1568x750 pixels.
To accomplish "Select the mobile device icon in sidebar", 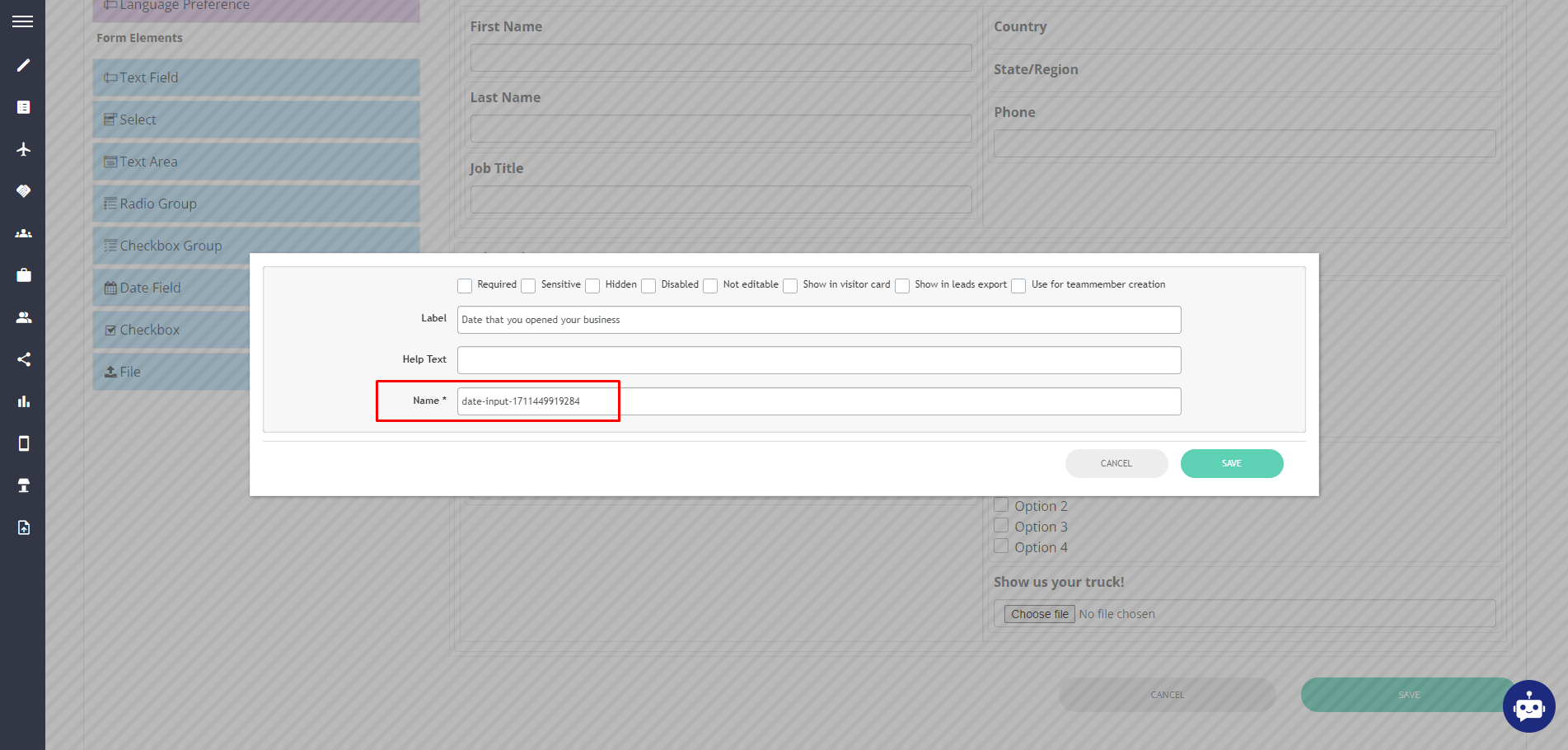I will click(x=22, y=443).
